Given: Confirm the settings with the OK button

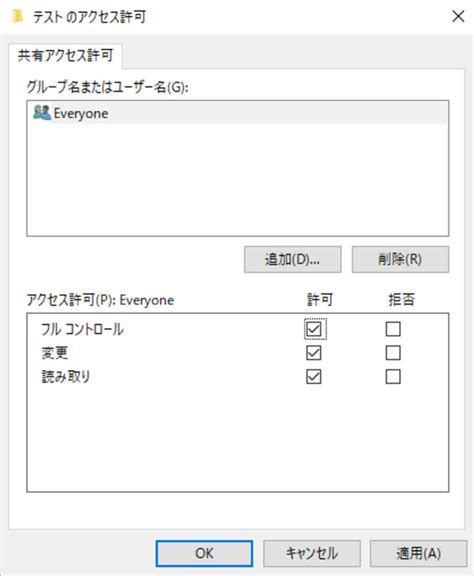Looking at the screenshot, I should click(204, 553).
